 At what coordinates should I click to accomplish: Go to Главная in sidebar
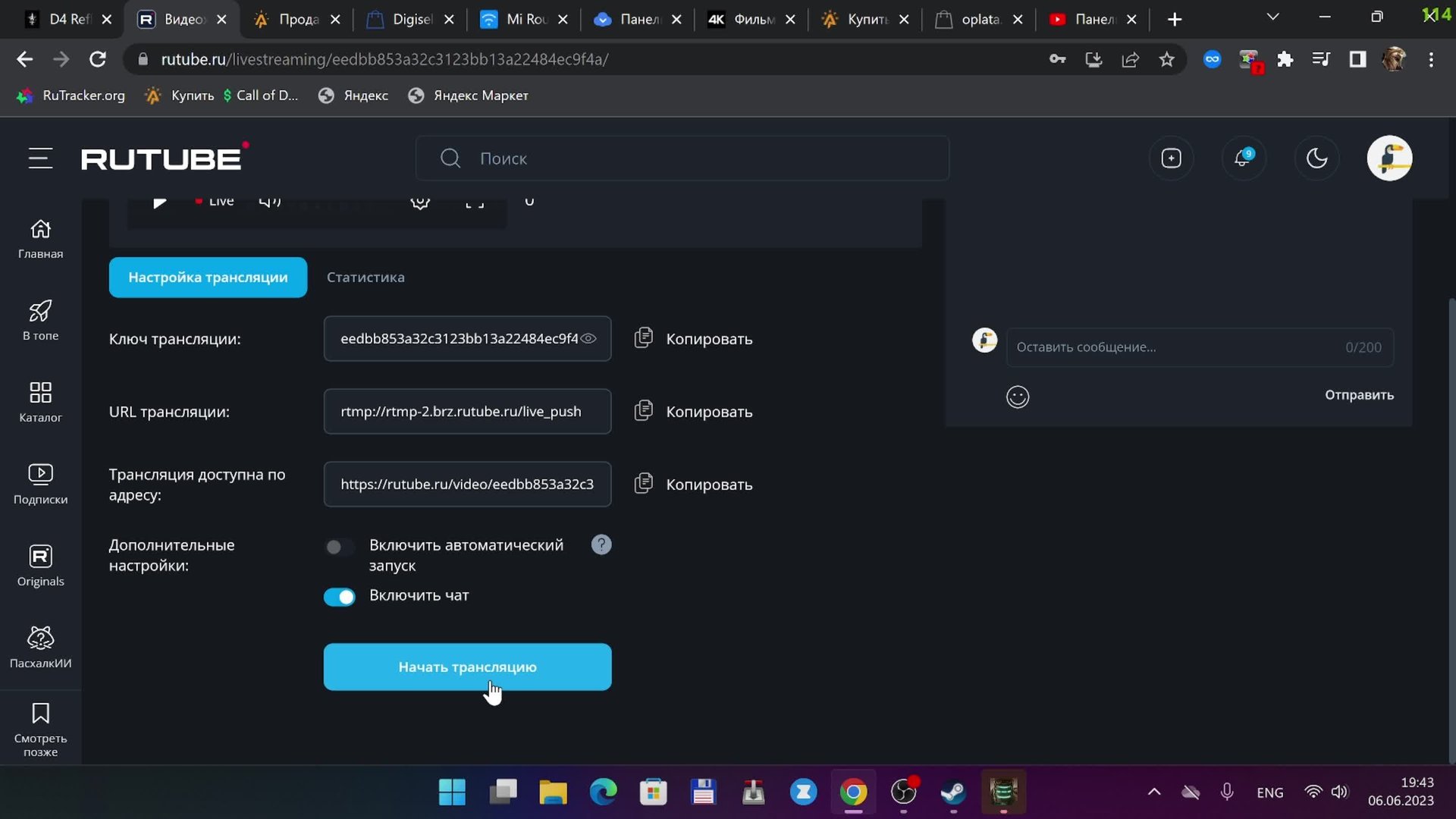(40, 239)
